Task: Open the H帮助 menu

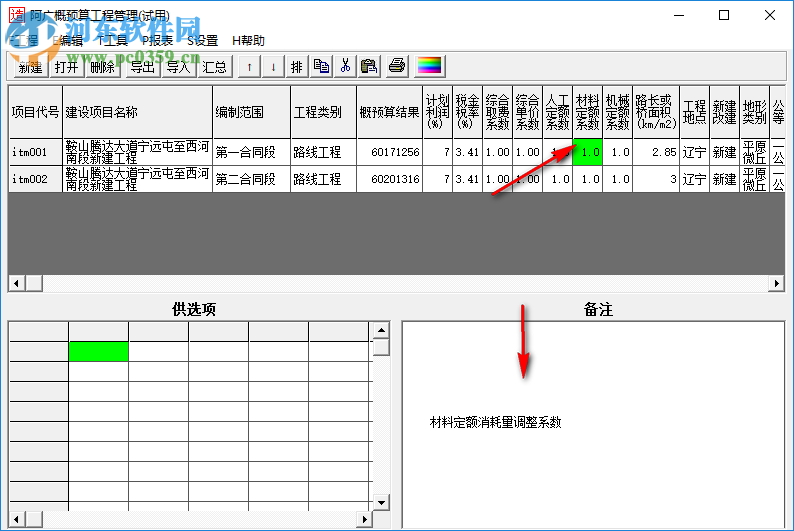Action: (248, 40)
